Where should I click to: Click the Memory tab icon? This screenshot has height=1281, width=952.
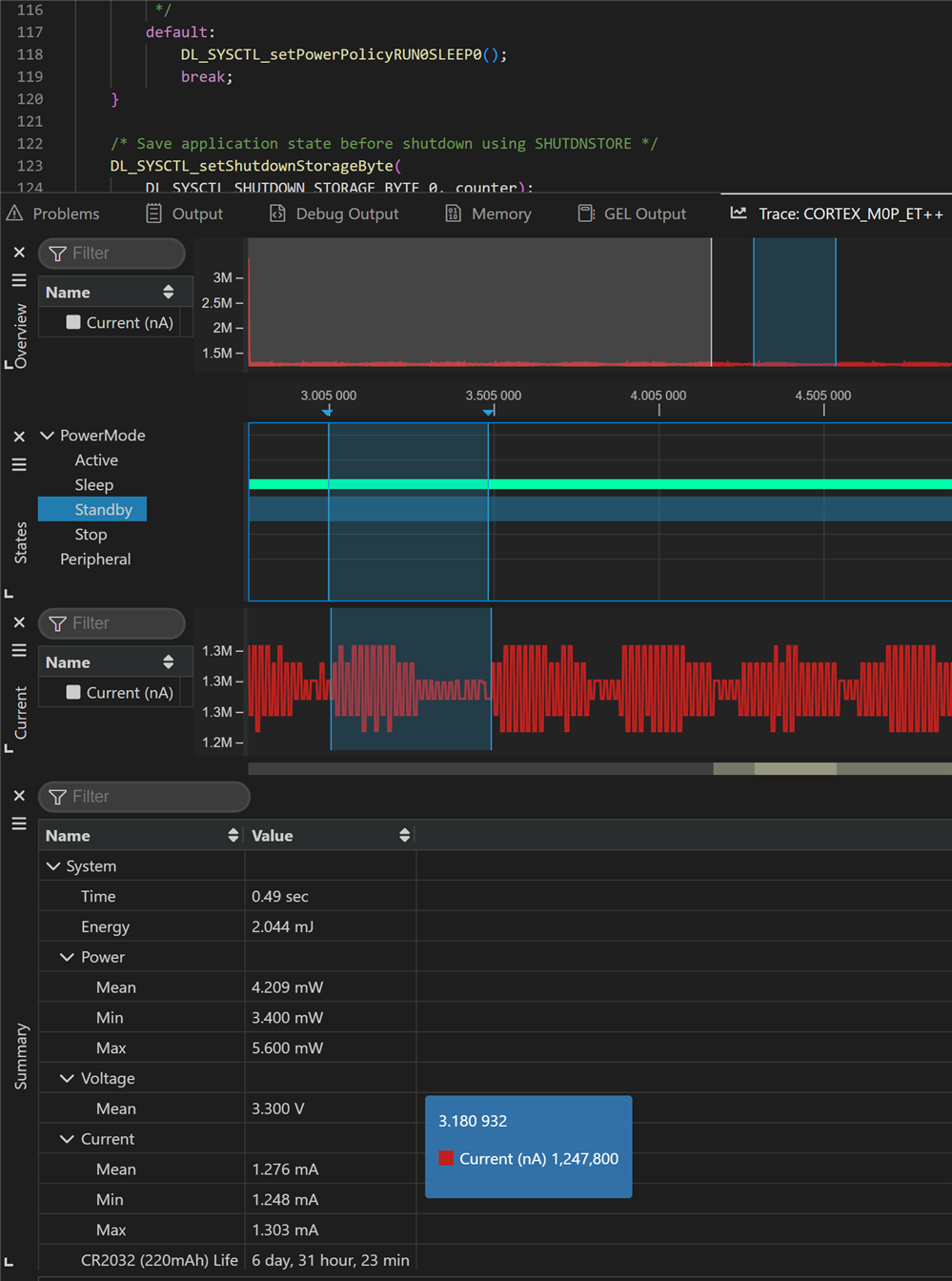pos(454,213)
